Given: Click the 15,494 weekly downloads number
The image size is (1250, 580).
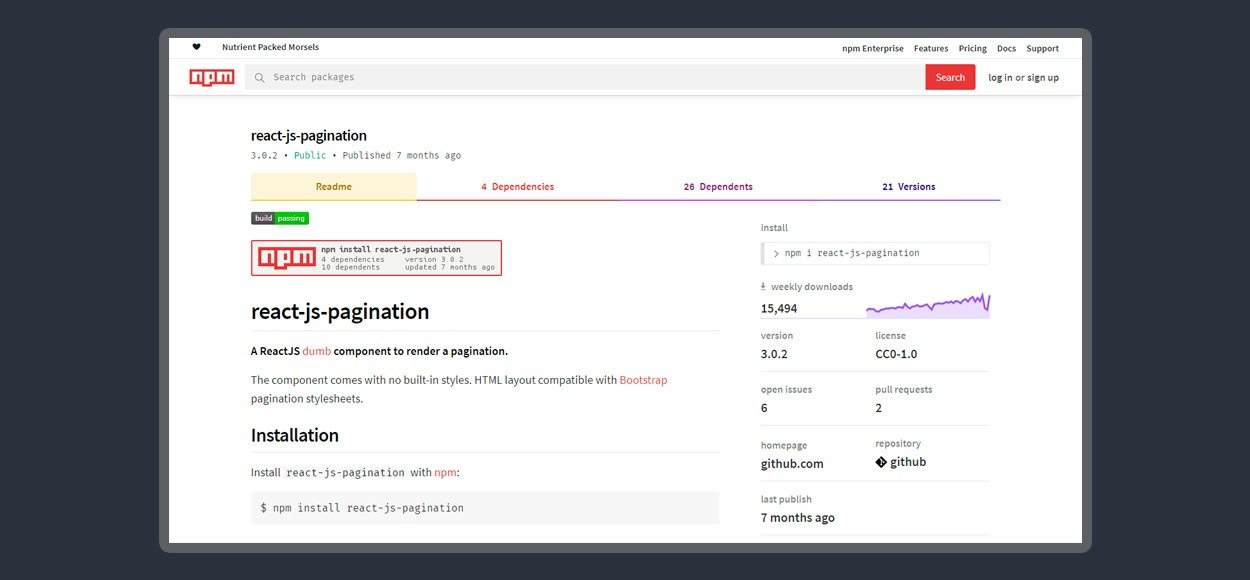Looking at the screenshot, I should (779, 308).
